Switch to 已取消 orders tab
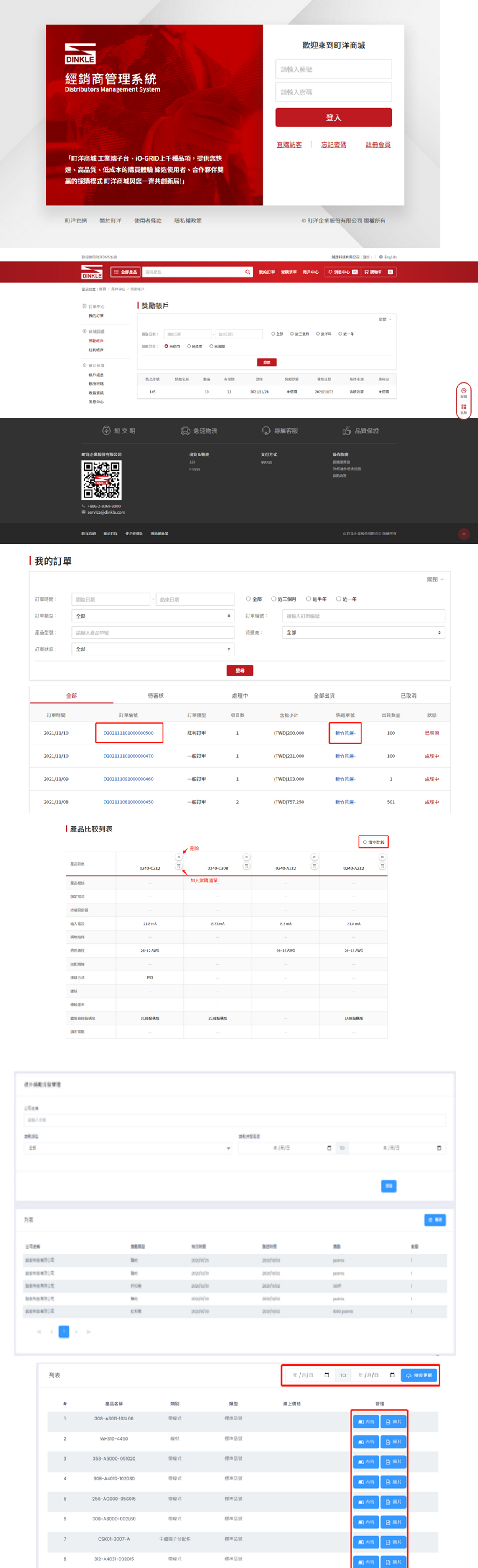Viewport: 478px width, 1568px height. tap(408, 696)
